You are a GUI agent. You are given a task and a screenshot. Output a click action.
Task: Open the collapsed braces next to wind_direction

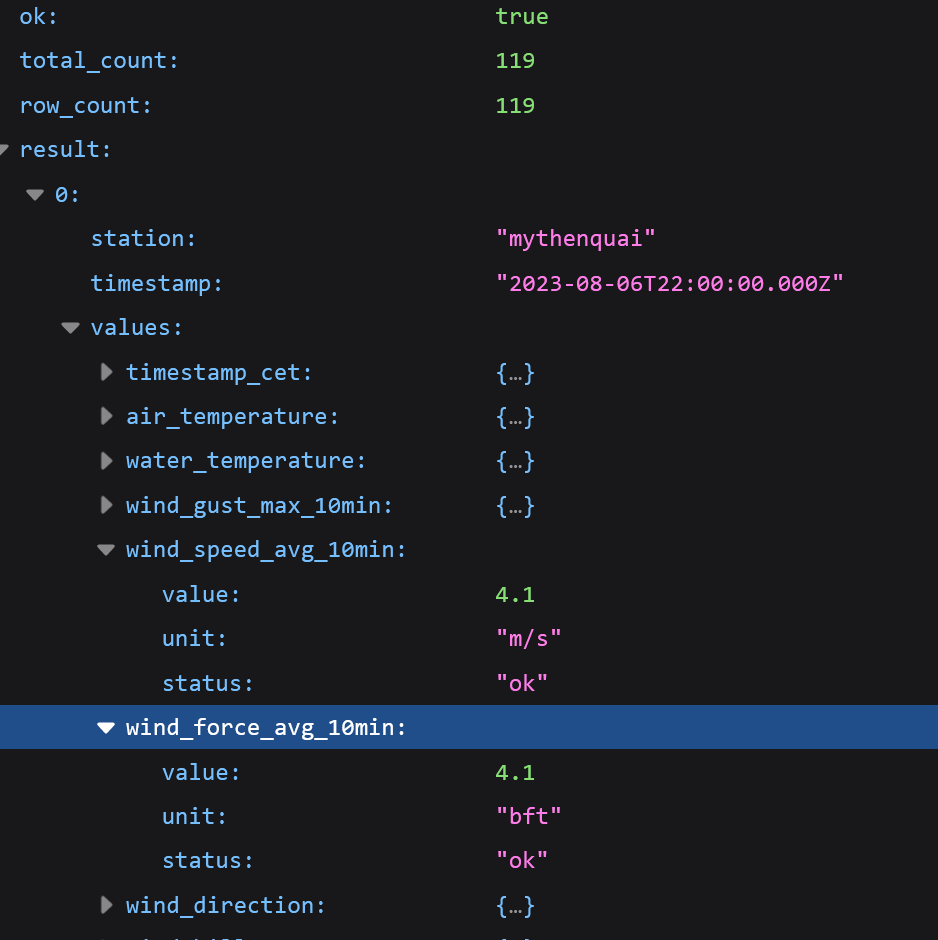click(x=514, y=905)
